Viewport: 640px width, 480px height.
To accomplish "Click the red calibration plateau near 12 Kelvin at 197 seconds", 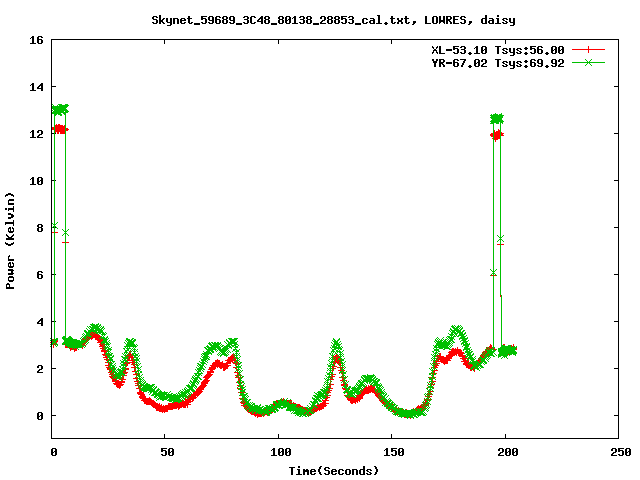I will tap(497, 135).
